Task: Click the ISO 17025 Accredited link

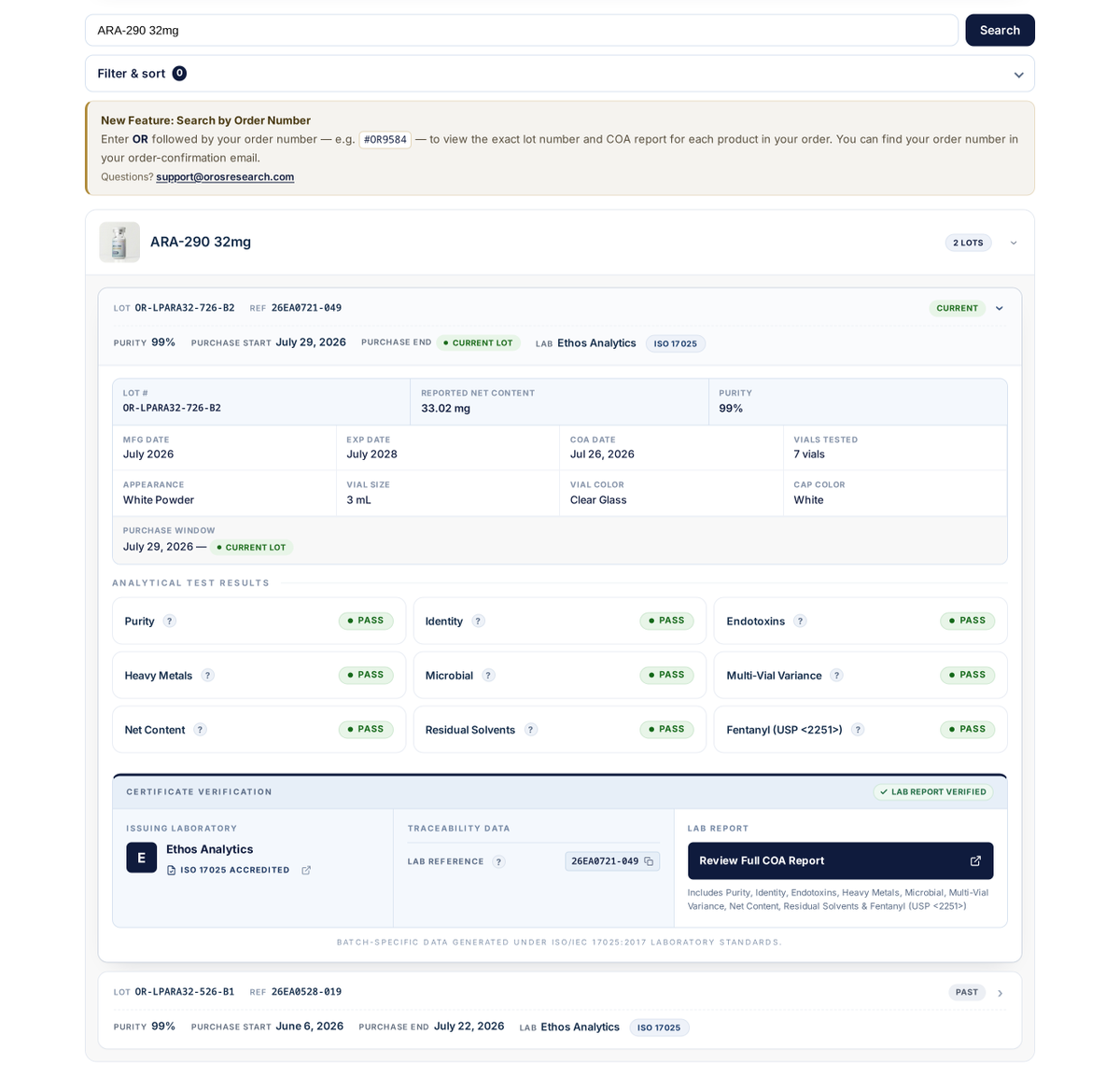Action: pos(234,871)
